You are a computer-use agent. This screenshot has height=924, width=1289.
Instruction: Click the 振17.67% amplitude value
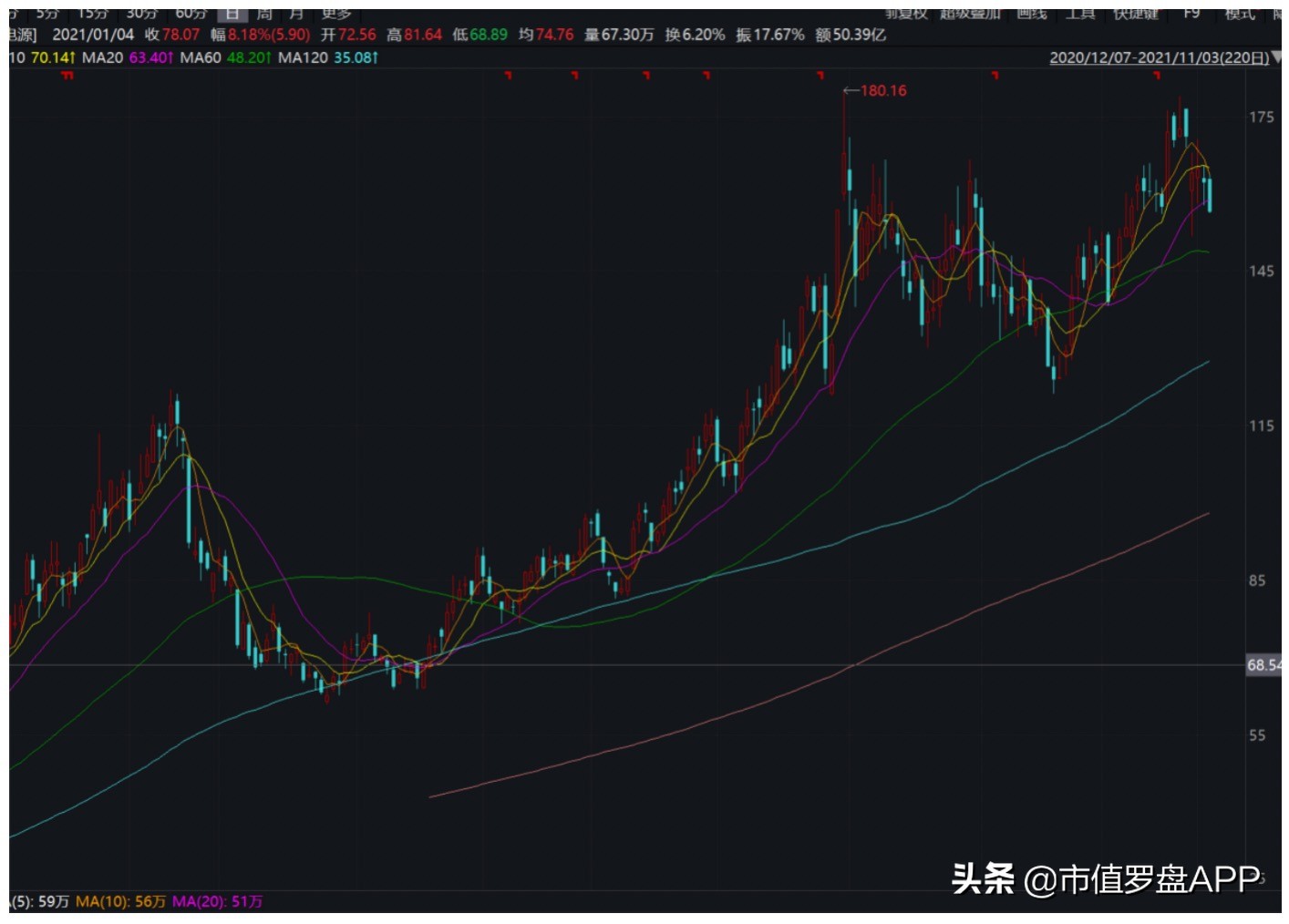click(x=770, y=35)
